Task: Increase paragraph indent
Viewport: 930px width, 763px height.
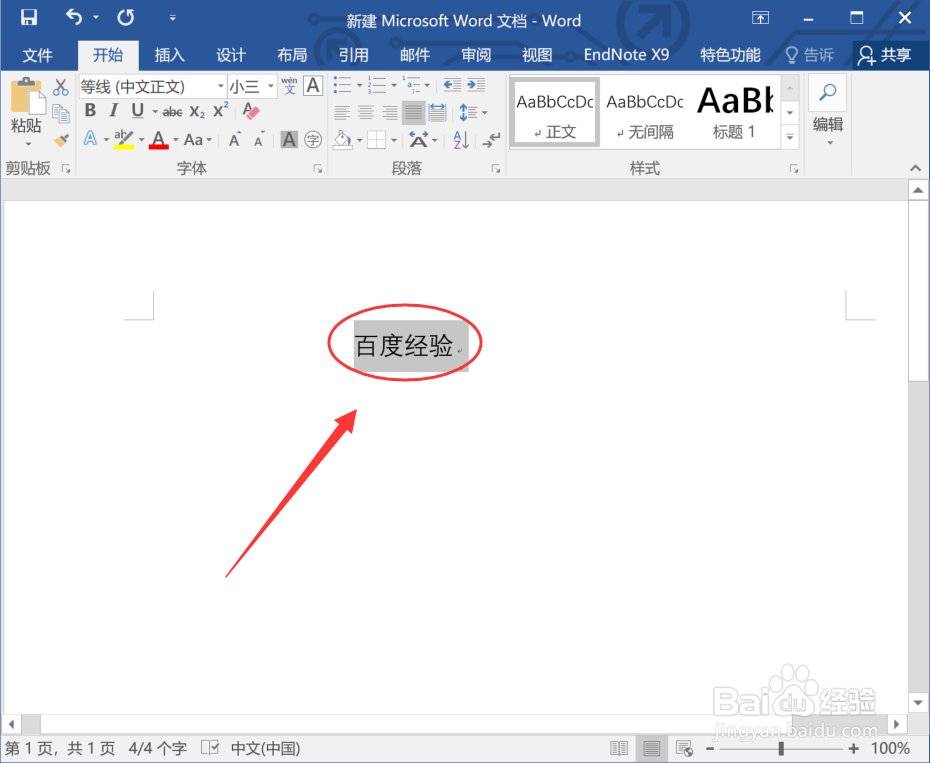Action: (x=476, y=85)
